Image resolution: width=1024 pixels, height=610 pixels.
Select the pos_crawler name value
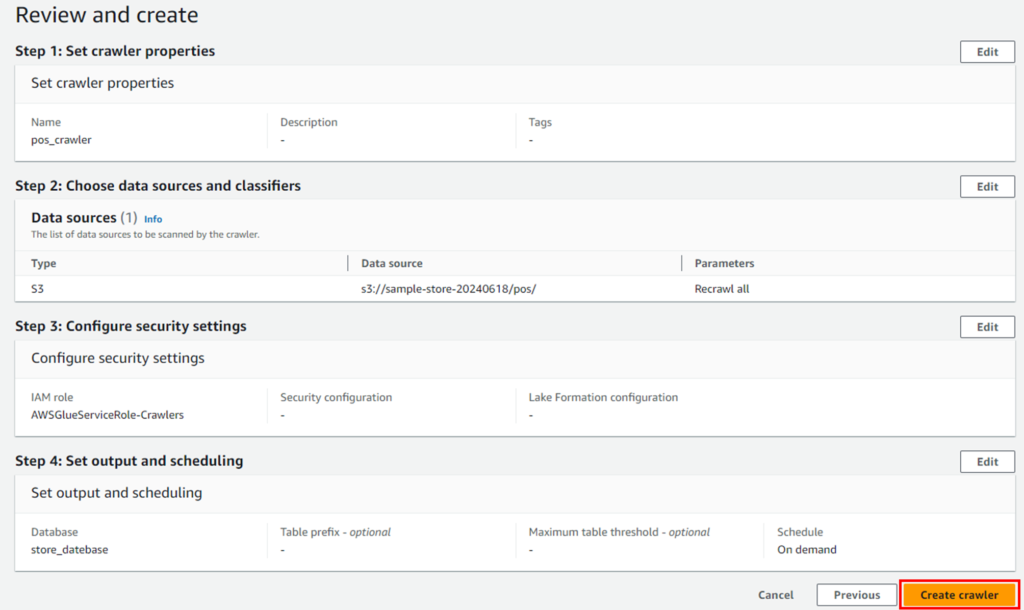[x=61, y=140]
